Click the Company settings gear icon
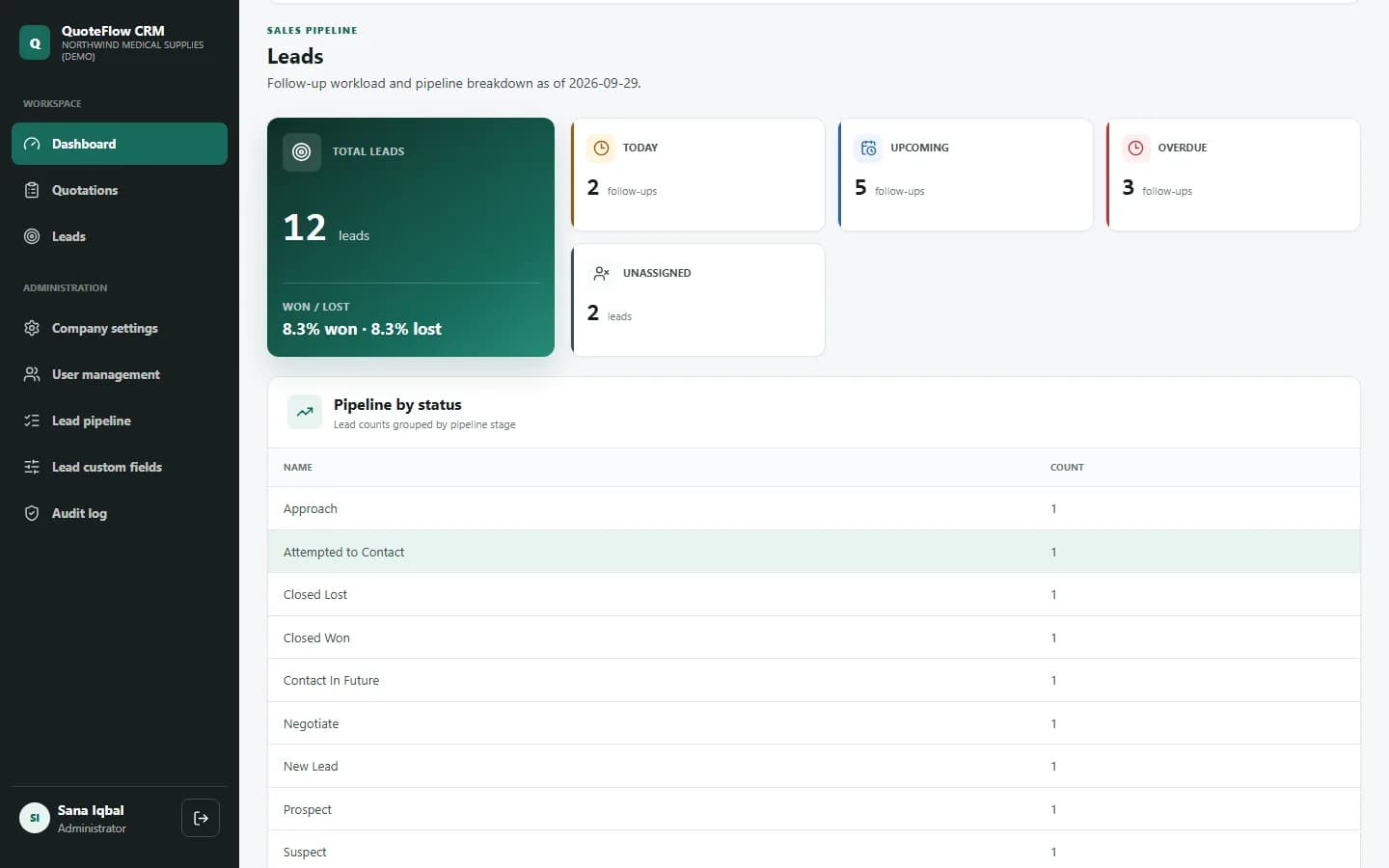 pos(32,328)
